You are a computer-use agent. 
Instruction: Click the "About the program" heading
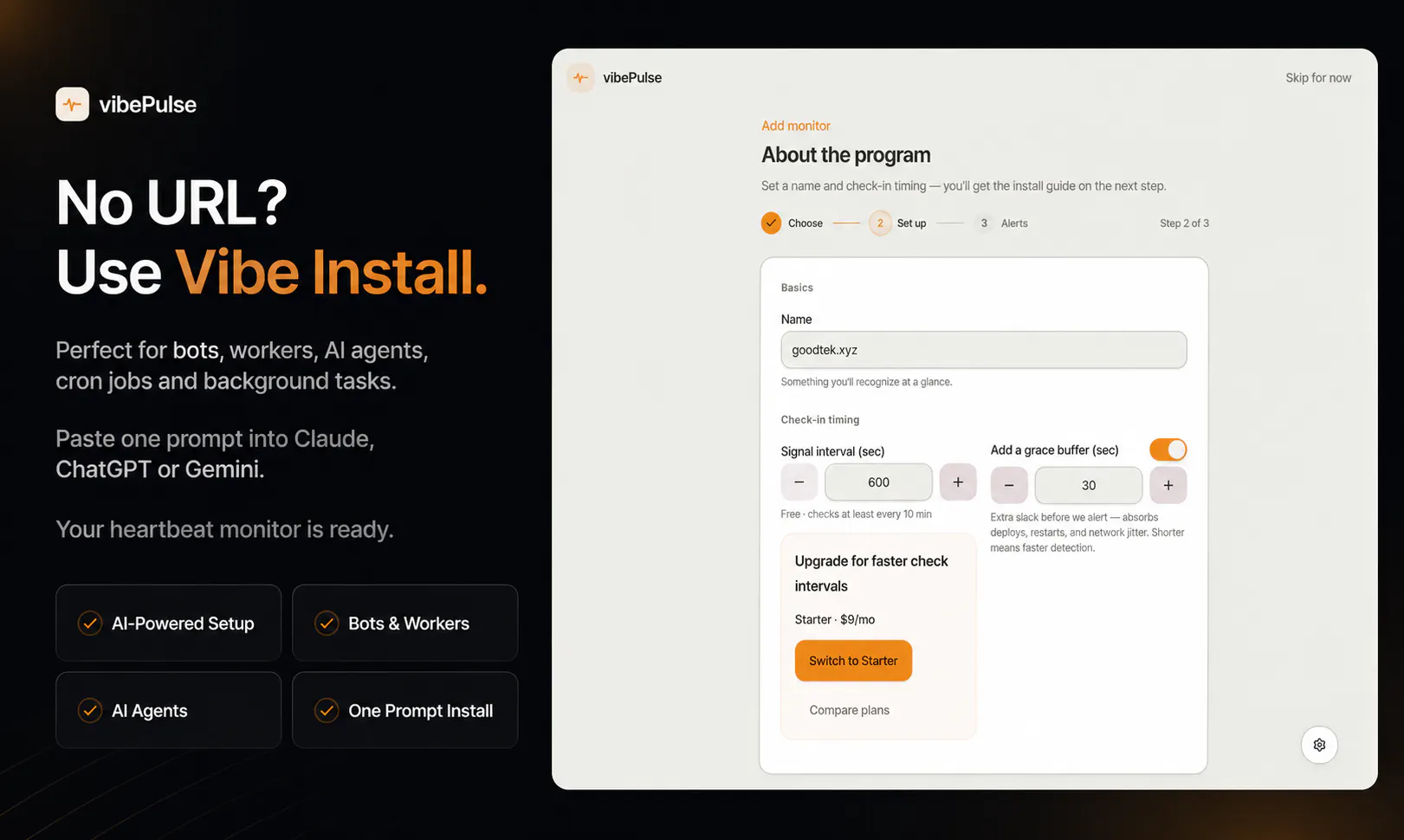[846, 155]
